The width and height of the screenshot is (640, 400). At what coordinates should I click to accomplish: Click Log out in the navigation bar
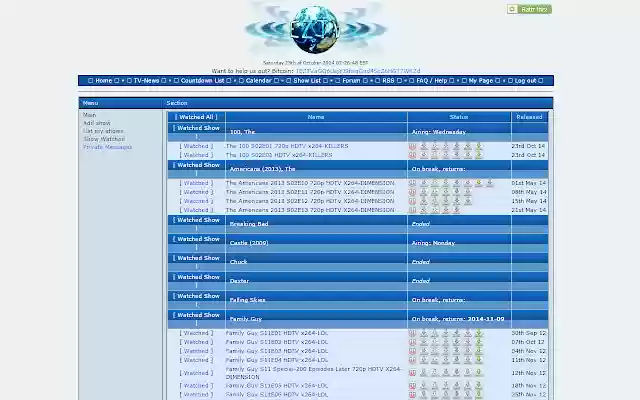[x=525, y=81]
